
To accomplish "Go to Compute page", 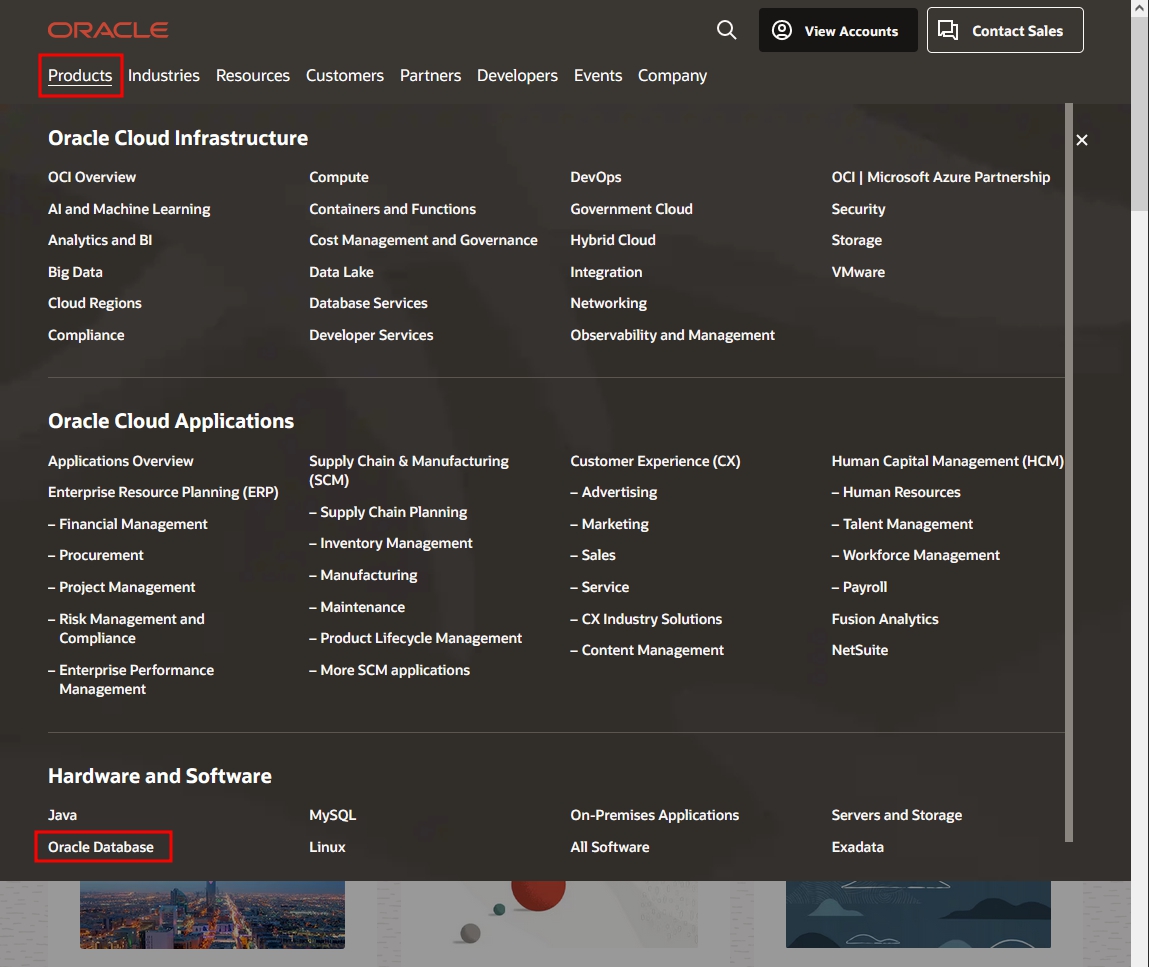I will tap(339, 177).
